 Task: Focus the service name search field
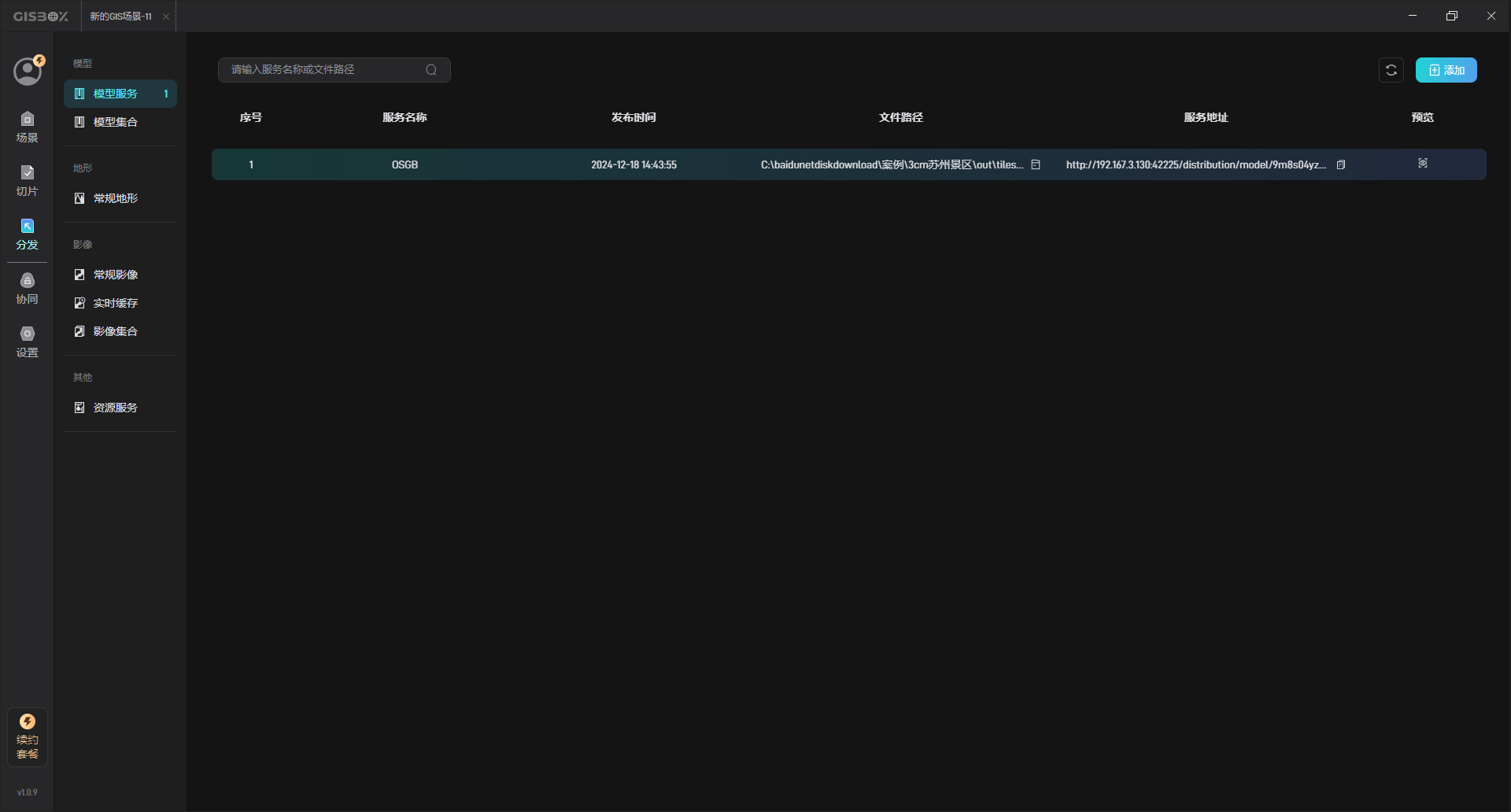[323, 70]
